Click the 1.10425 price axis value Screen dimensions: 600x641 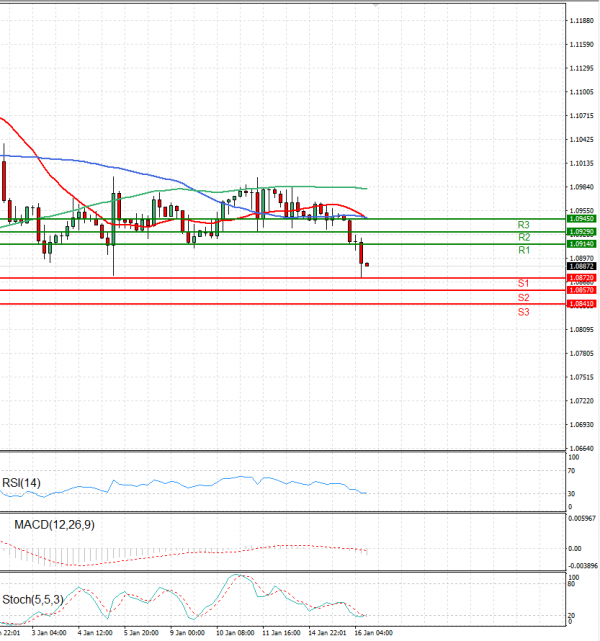click(x=582, y=139)
